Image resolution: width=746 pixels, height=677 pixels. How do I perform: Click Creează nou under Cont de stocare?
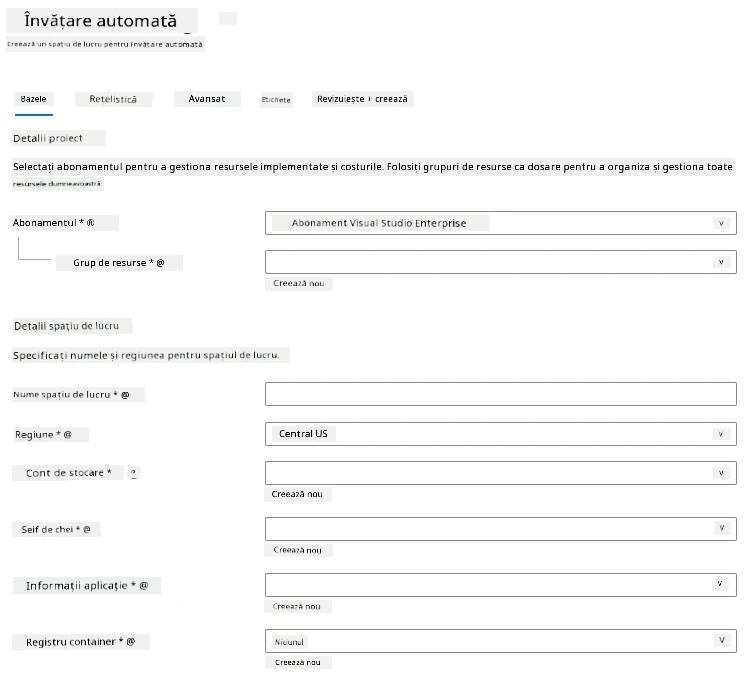pos(297,494)
